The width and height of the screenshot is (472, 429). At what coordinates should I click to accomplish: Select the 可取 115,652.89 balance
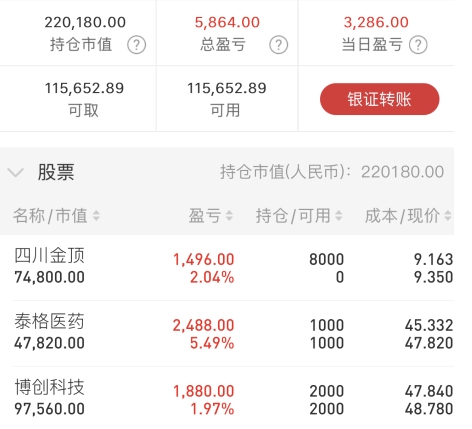[x=84, y=88]
